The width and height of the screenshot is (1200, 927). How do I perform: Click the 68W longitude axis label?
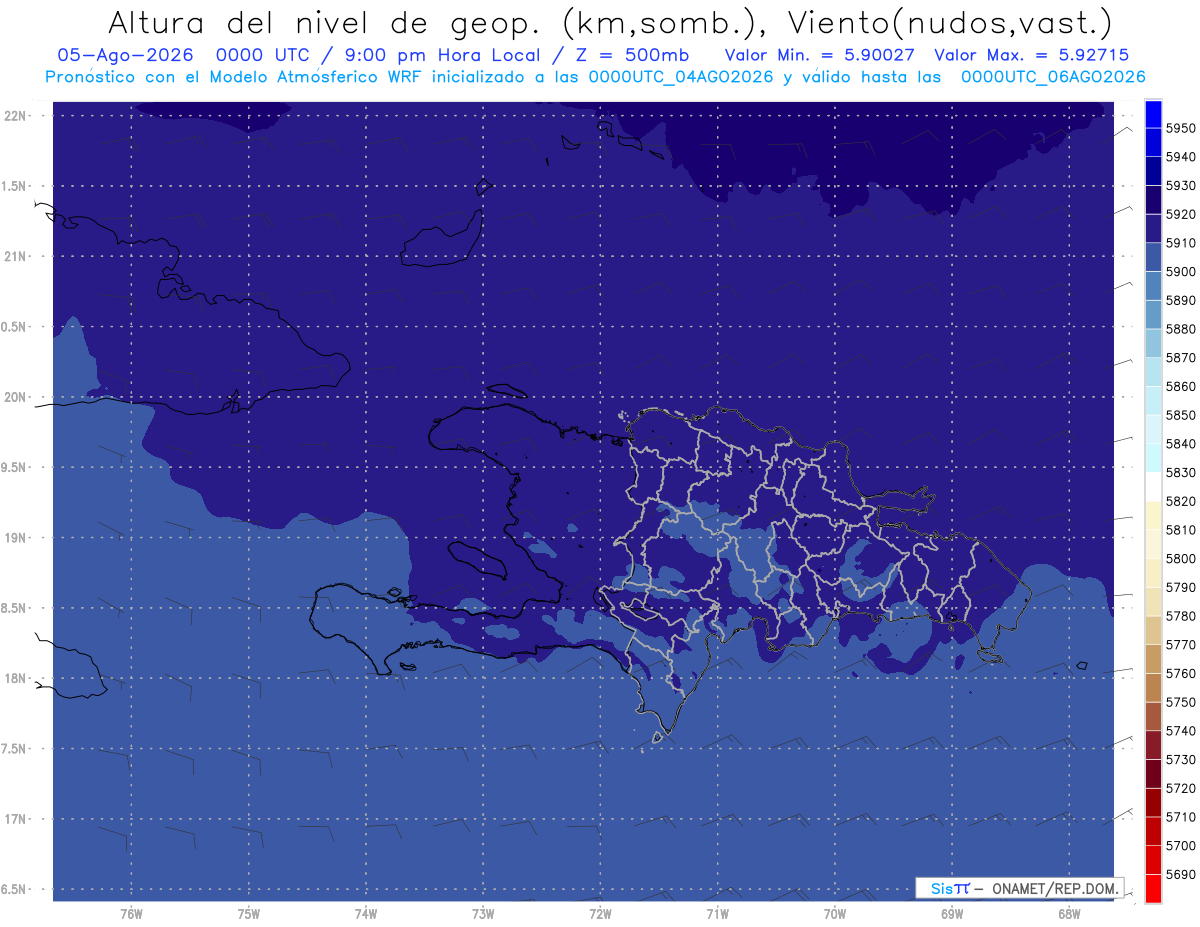coord(1069,914)
